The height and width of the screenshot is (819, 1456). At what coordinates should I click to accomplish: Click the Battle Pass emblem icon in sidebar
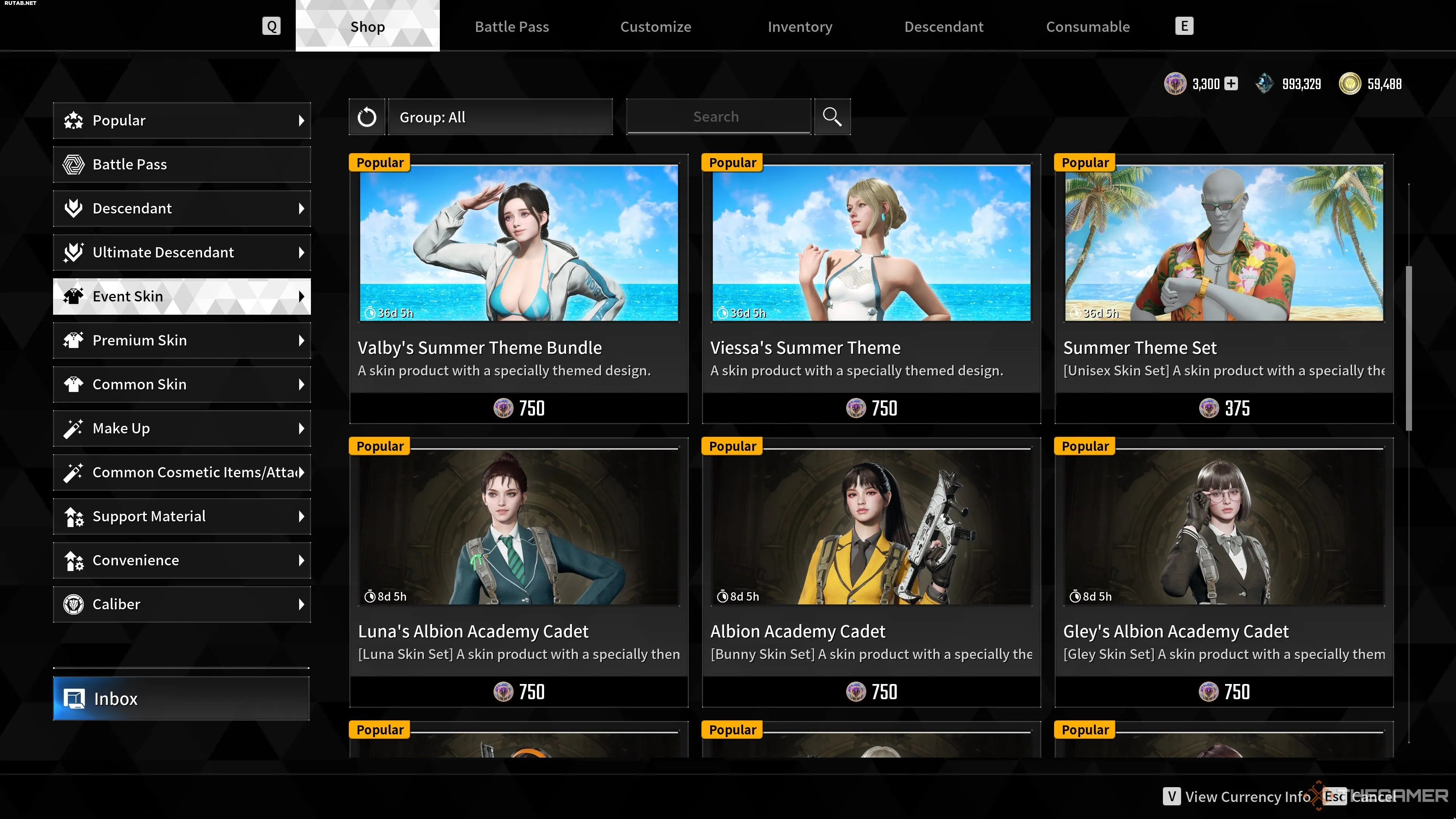[x=74, y=165]
